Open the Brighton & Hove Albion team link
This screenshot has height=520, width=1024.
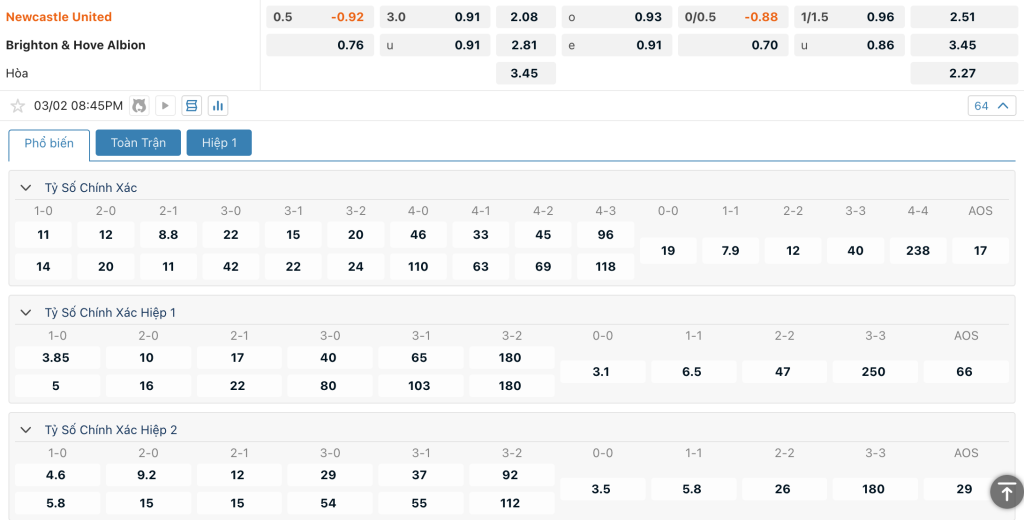tap(76, 45)
